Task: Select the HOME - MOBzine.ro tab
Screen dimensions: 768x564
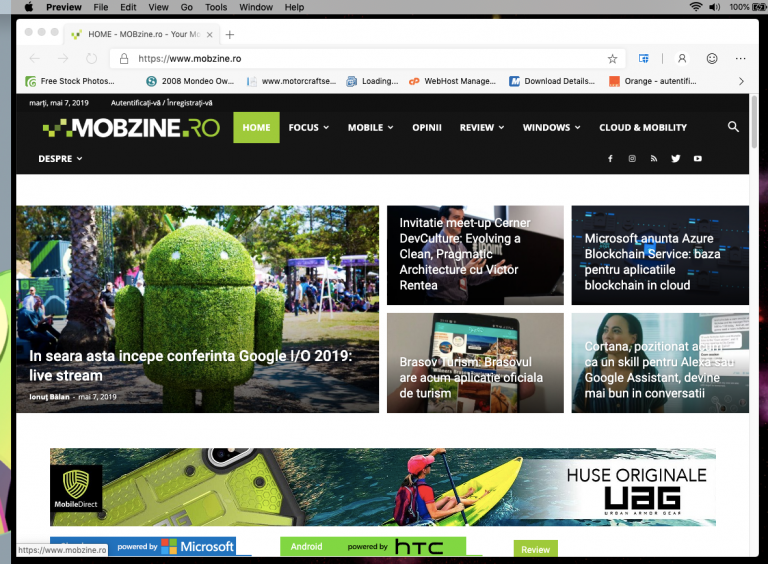Action: pos(141,34)
